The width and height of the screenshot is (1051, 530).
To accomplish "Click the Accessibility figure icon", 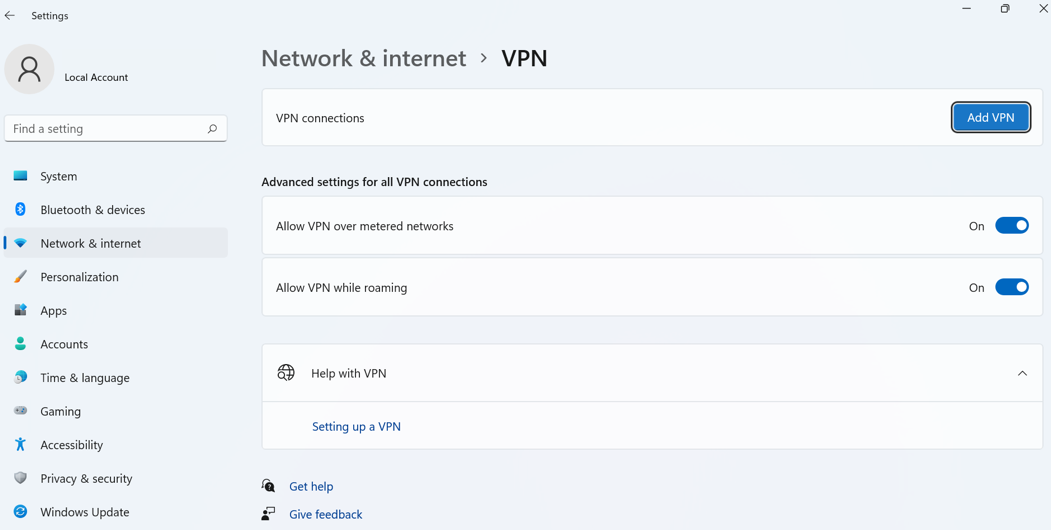I will click(20, 445).
